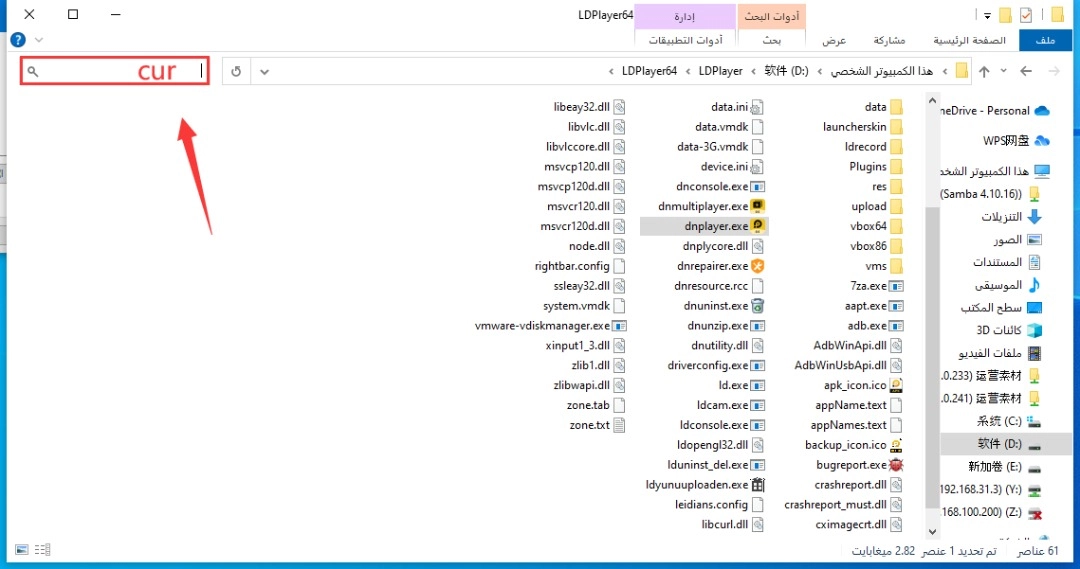
Task: Click the zone.txt text file icon
Action: [619, 425]
